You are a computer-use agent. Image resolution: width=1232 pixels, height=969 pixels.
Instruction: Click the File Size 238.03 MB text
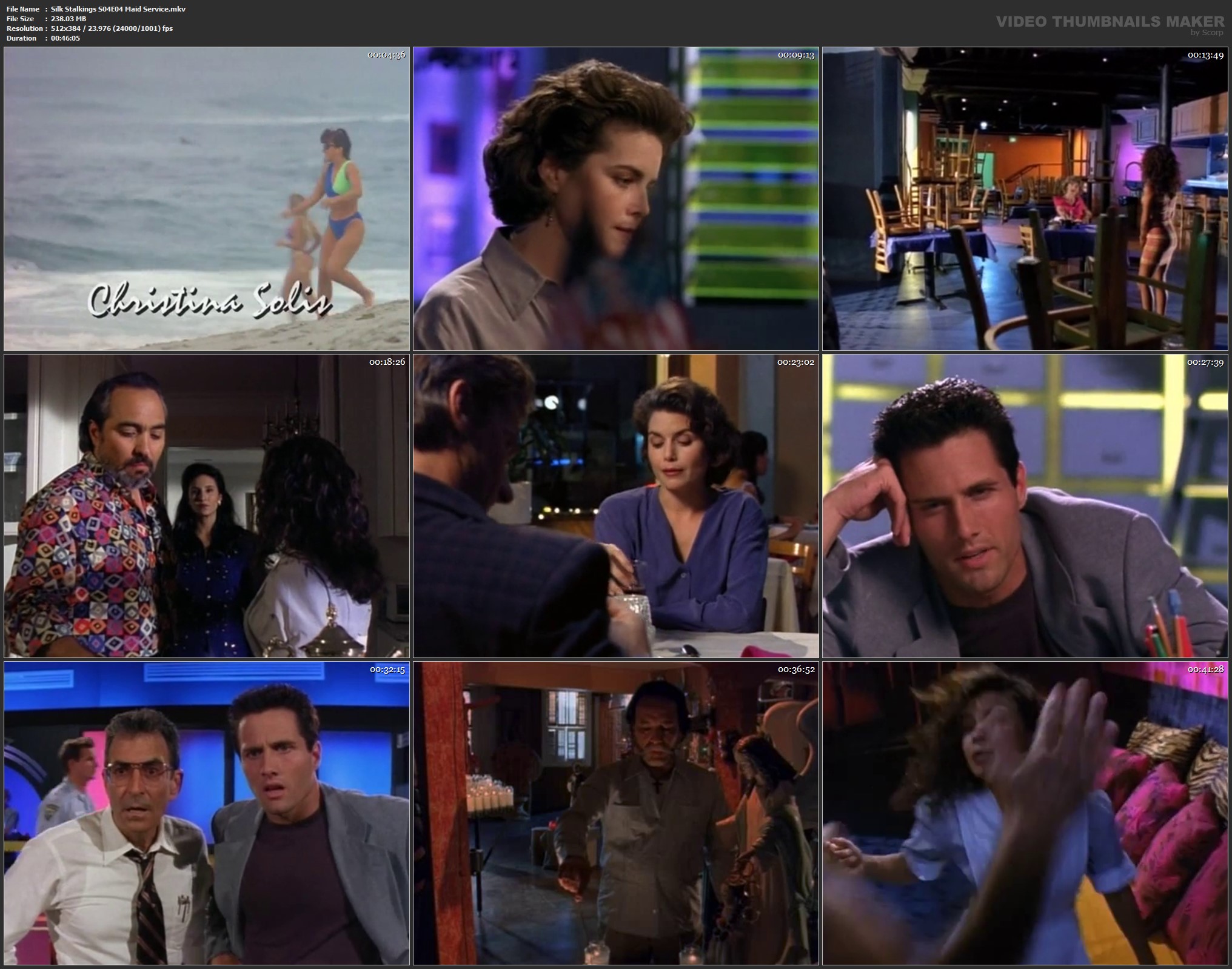click(69, 18)
